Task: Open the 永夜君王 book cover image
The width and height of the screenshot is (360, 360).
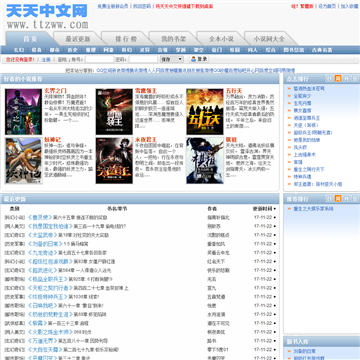Action: click(x=114, y=160)
